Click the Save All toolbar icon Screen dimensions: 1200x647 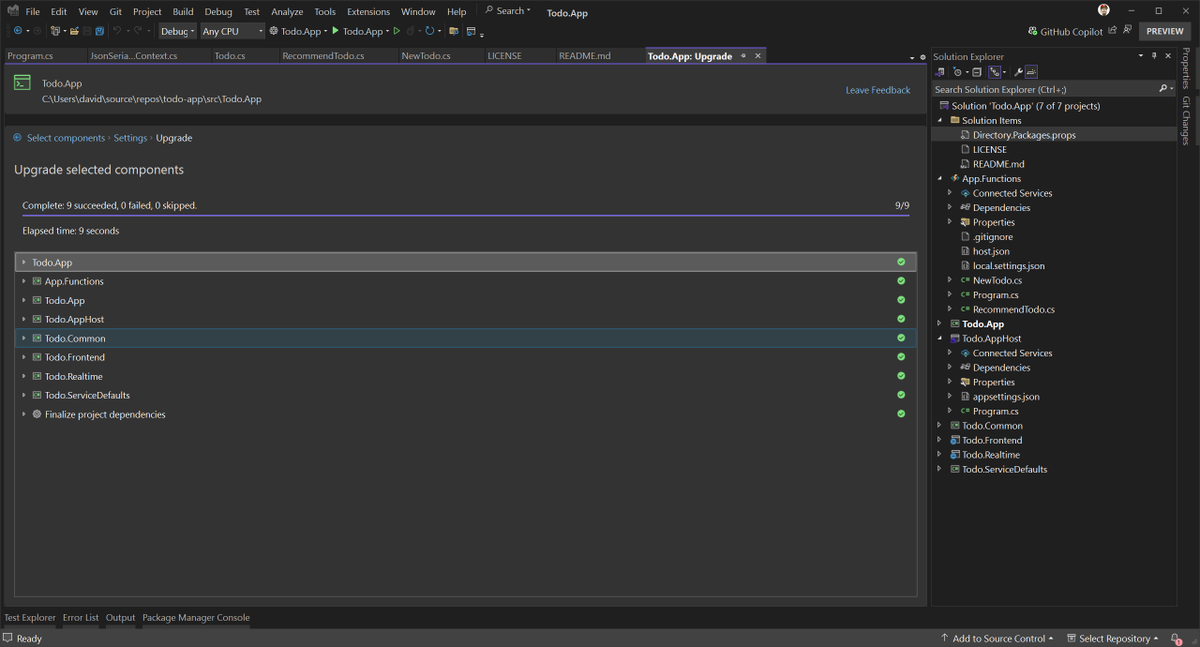tap(99, 31)
